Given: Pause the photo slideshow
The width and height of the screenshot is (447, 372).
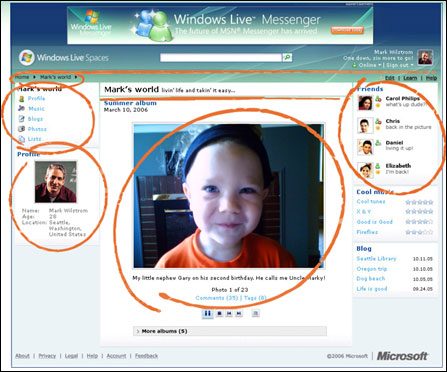Looking at the screenshot, I should click(x=207, y=313).
